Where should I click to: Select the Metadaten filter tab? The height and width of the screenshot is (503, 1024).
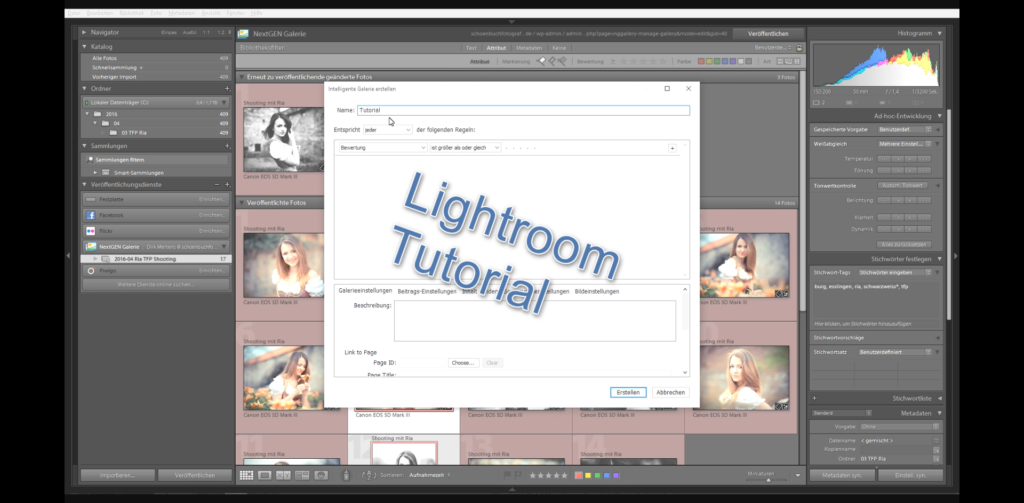tap(528, 48)
